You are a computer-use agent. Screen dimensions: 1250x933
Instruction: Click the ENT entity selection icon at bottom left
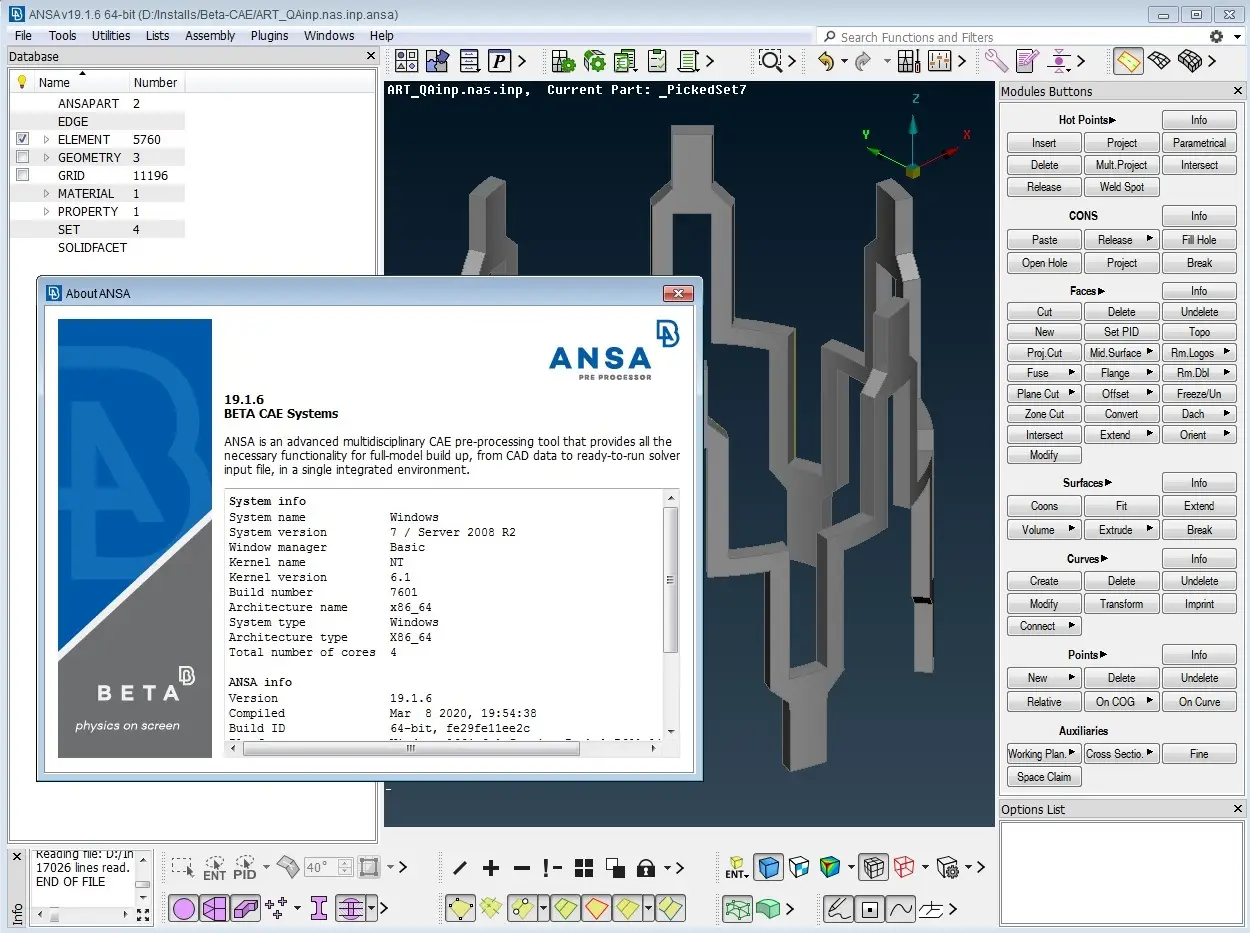[215, 868]
